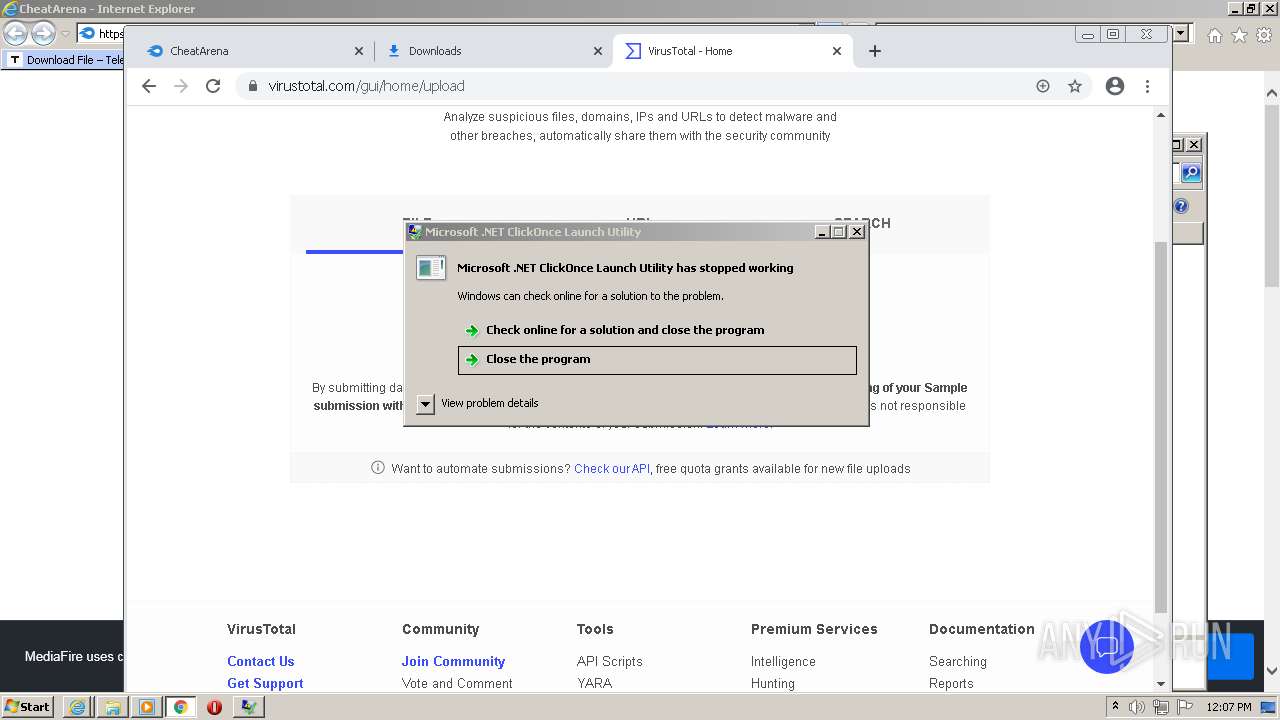Open the Check our API link
Screen dimensions: 1280x720
coord(612,468)
